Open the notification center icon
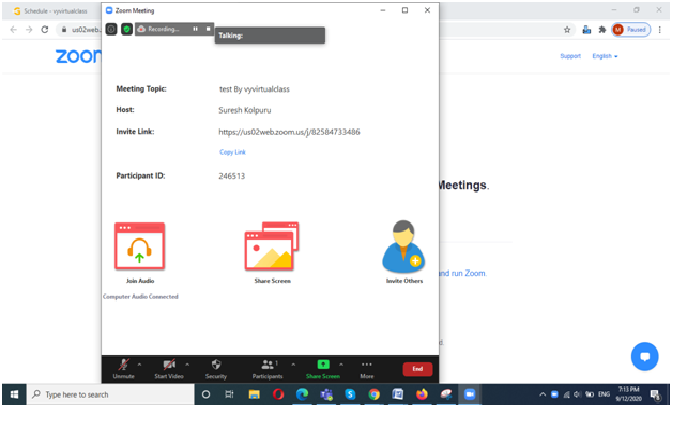This screenshot has height=426, width=675. 656,394
